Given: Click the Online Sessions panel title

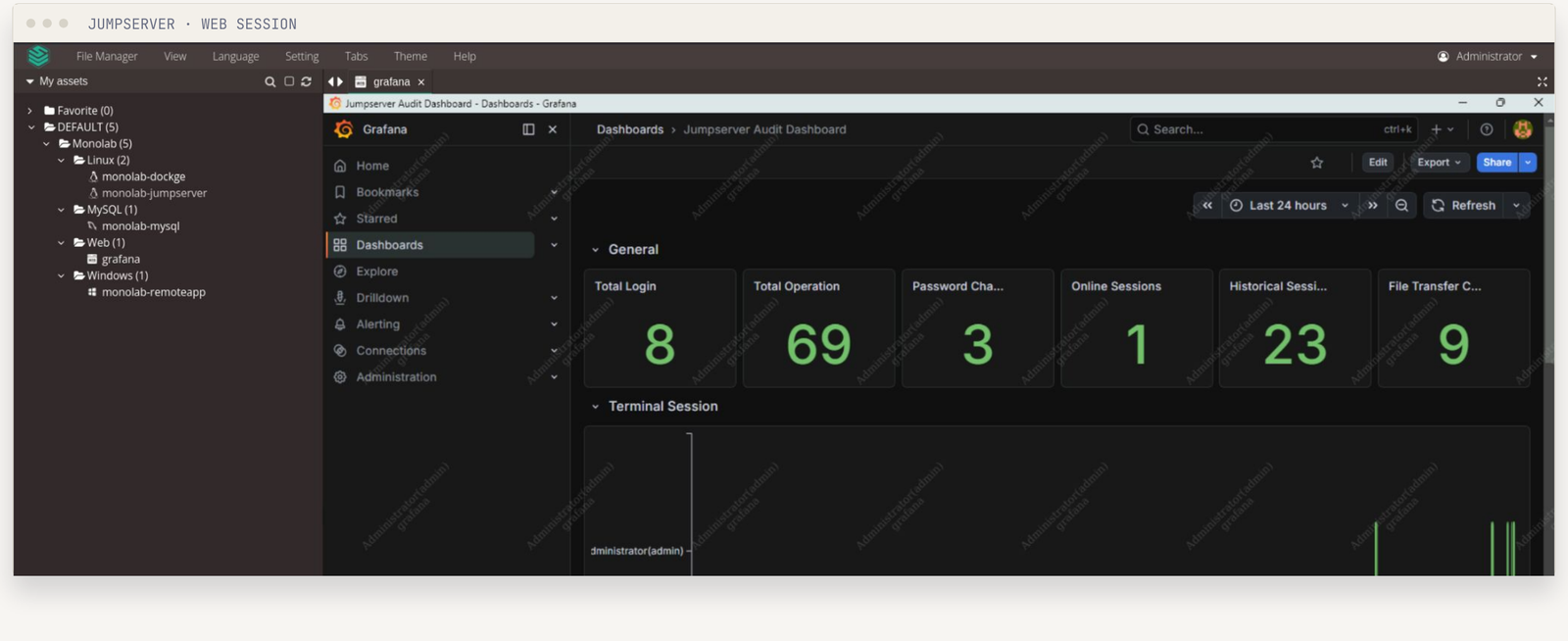Looking at the screenshot, I should [x=1116, y=286].
